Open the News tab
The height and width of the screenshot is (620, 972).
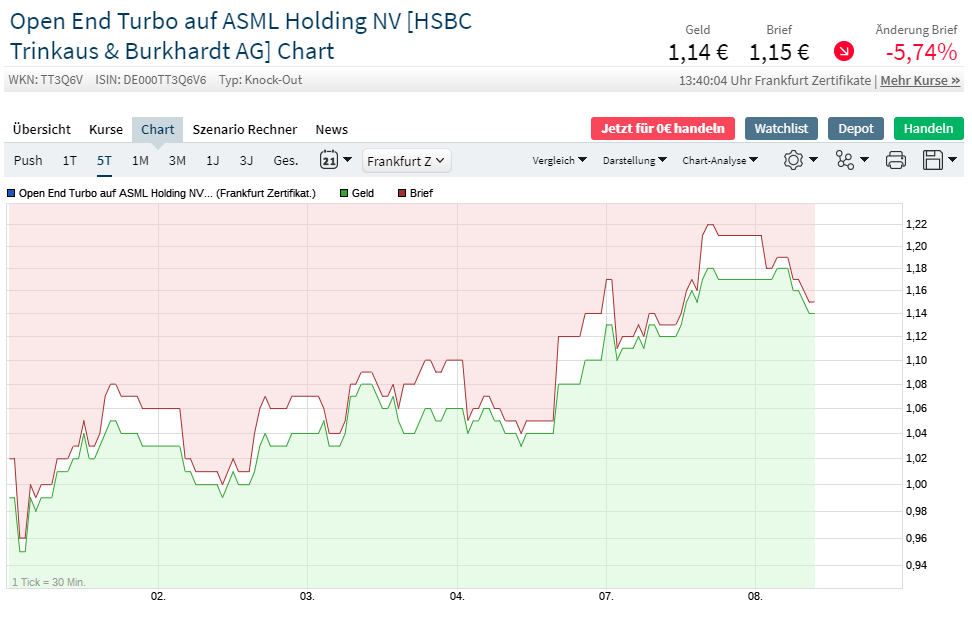(332, 130)
